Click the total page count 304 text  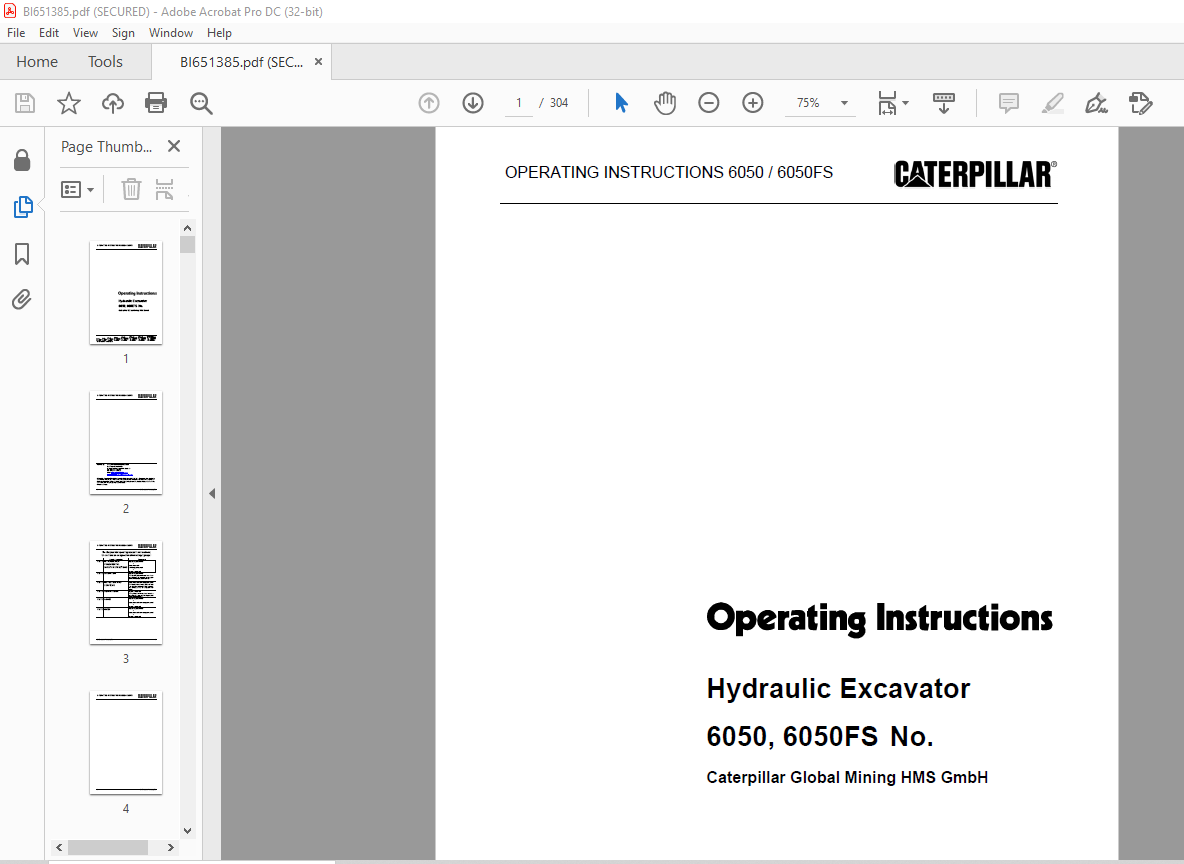pyautogui.click(x=559, y=103)
